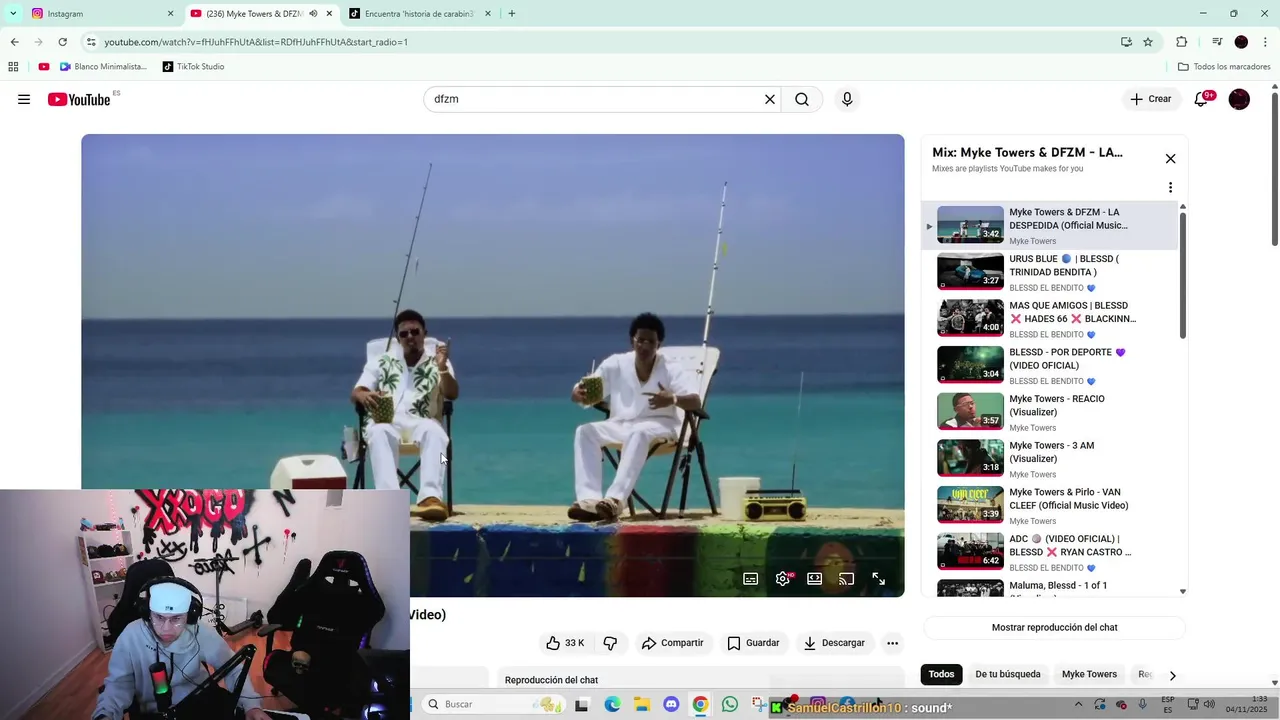Open the YouTube bookmark icon in bookmarks bar

pyautogui.click(x=44, y=67)
